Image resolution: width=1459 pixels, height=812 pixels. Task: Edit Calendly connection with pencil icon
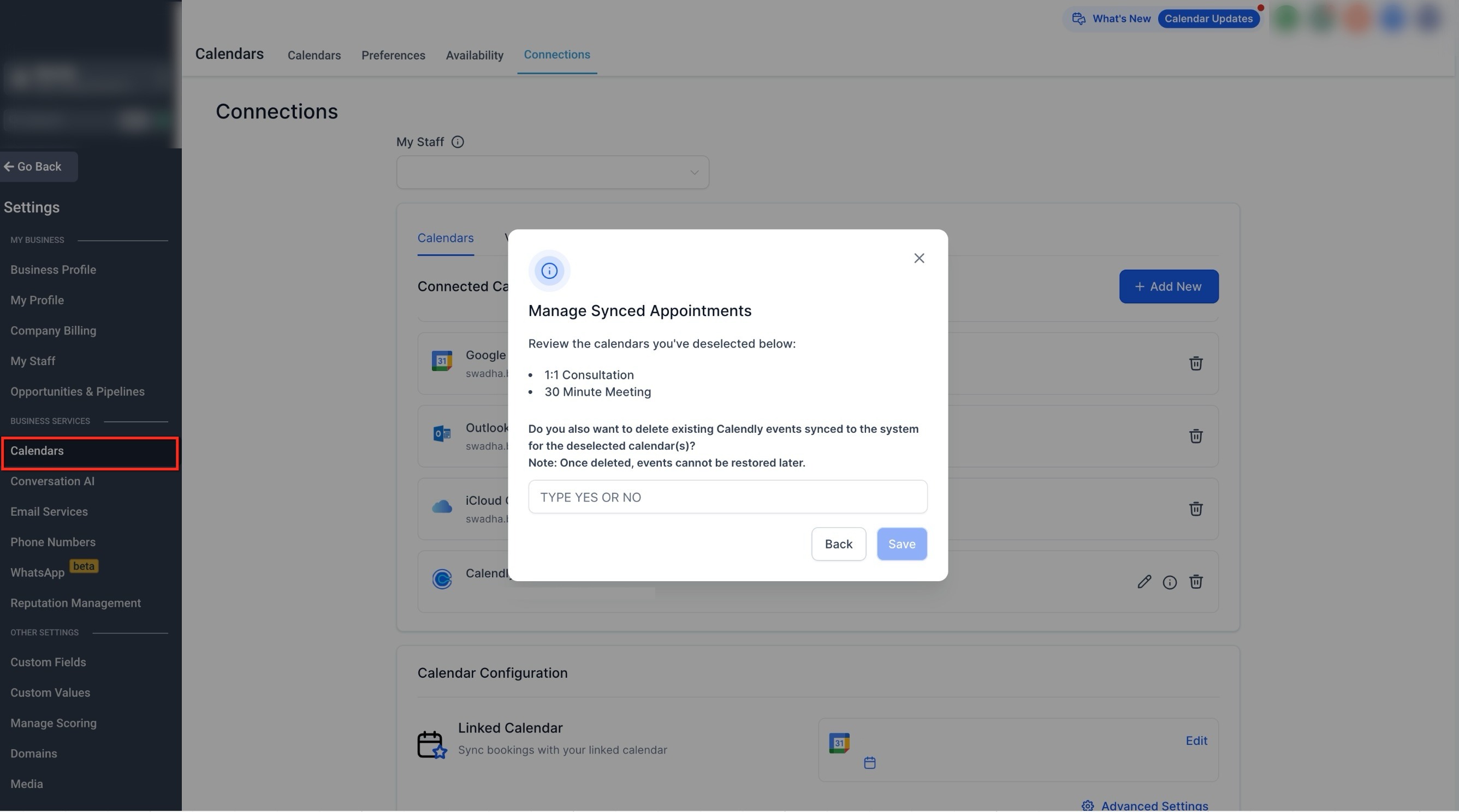(x=1143, y=582)
